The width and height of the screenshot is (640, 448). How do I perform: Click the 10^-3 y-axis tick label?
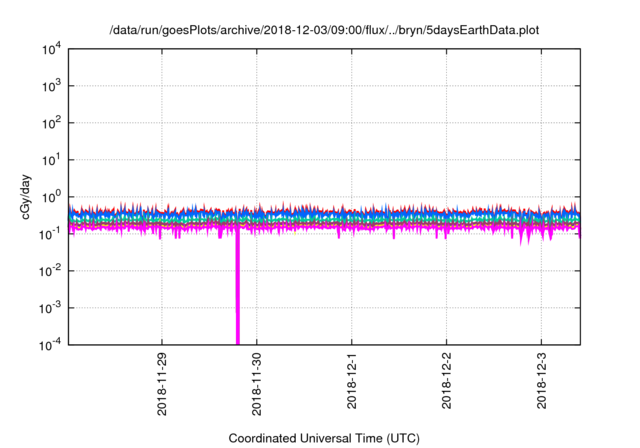tap(50, 308)
